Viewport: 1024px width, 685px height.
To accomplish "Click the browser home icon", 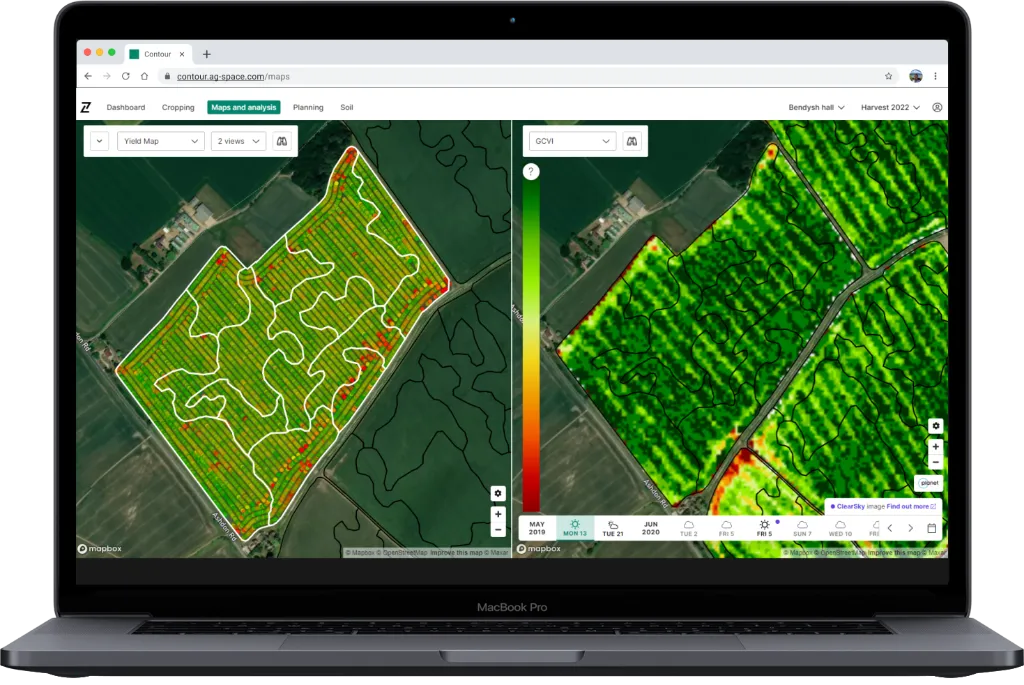I will [x=144, y=76].
